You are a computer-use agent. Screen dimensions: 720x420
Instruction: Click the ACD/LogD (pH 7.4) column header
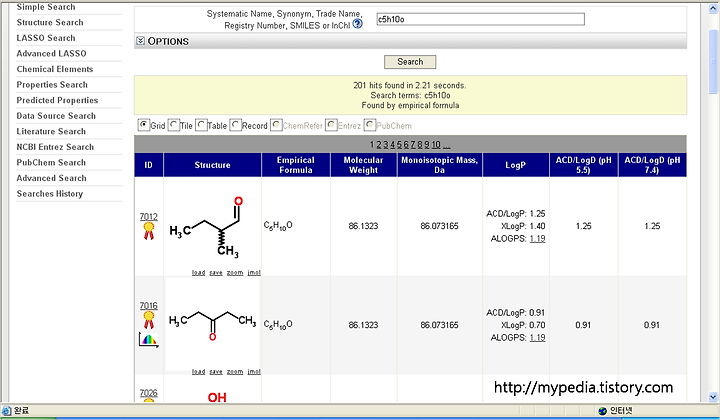[x=652, y=165]
